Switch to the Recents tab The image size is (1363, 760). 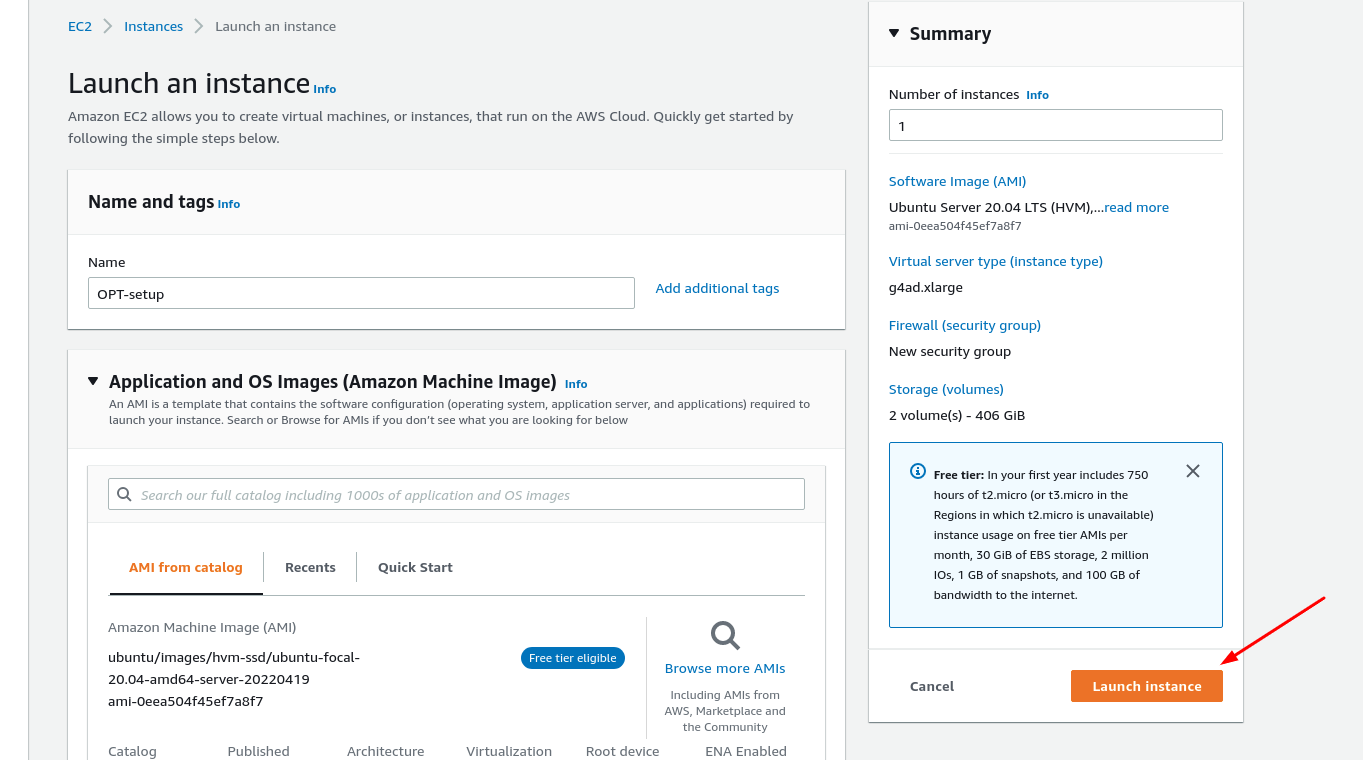[x=310, y=567]
